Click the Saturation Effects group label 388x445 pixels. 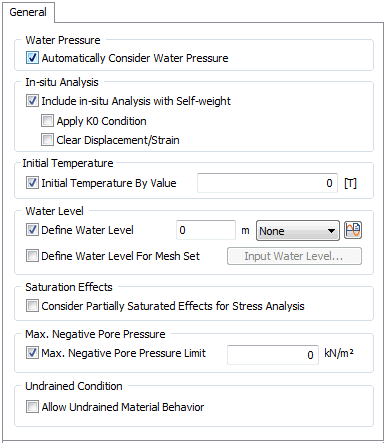[x=69, y=287]
